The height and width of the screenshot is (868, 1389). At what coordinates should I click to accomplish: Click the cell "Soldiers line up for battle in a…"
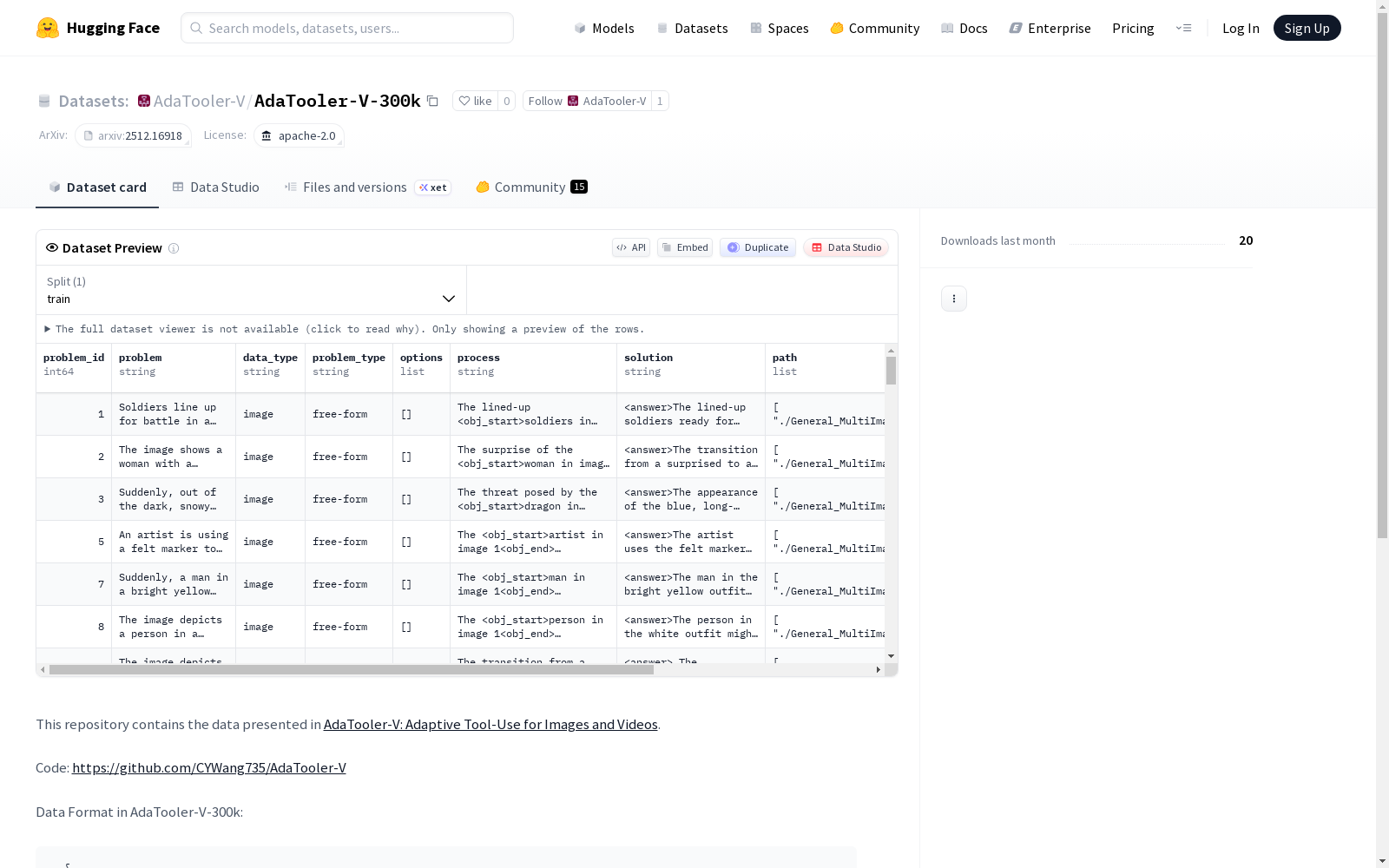tap(174, 414)
